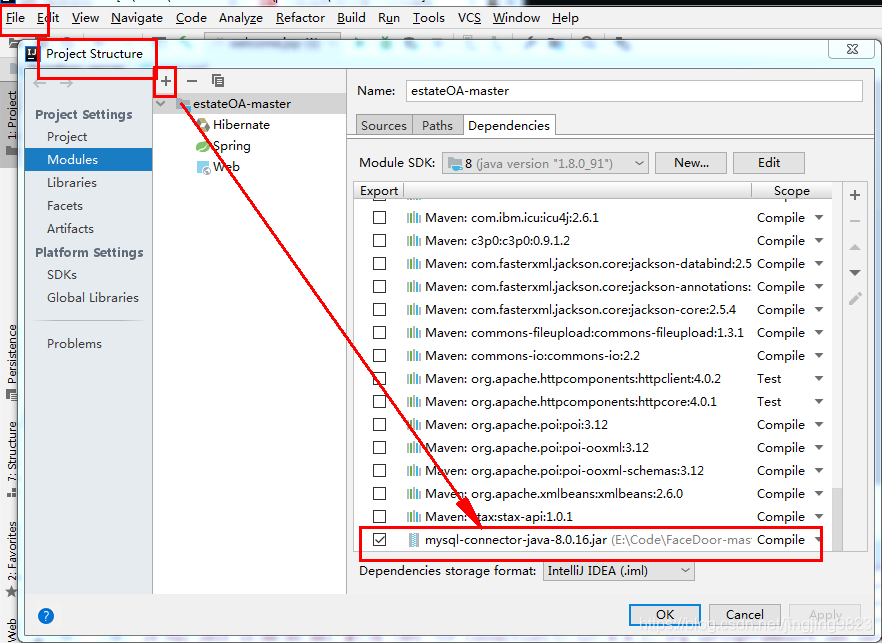Select the Modules settings item
Viewport: 882px width, 643px height.
coord(88,160)
